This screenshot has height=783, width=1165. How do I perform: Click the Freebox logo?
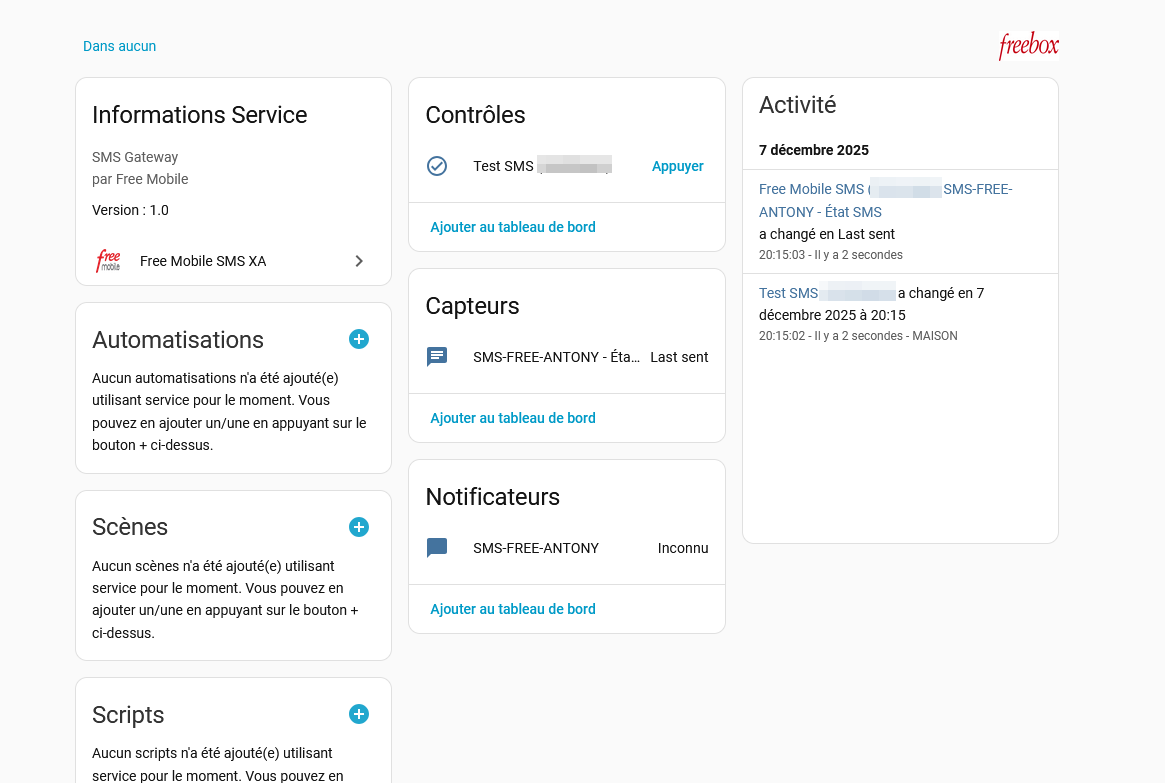coord(1028,46)
